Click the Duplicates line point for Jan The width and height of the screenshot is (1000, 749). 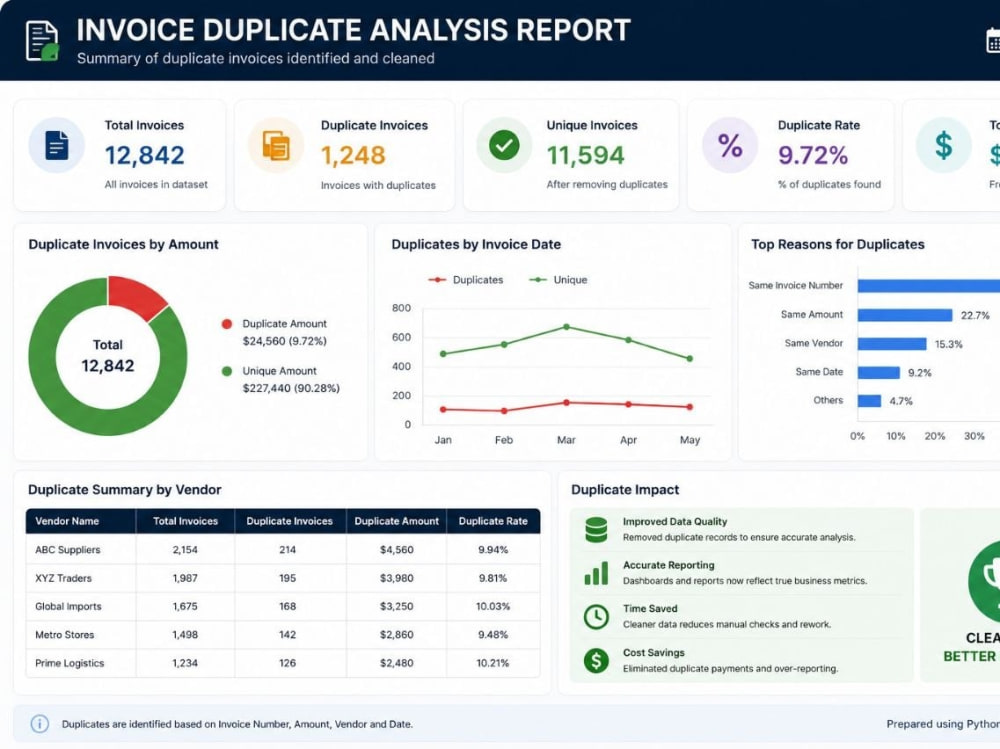coord(443,410)
